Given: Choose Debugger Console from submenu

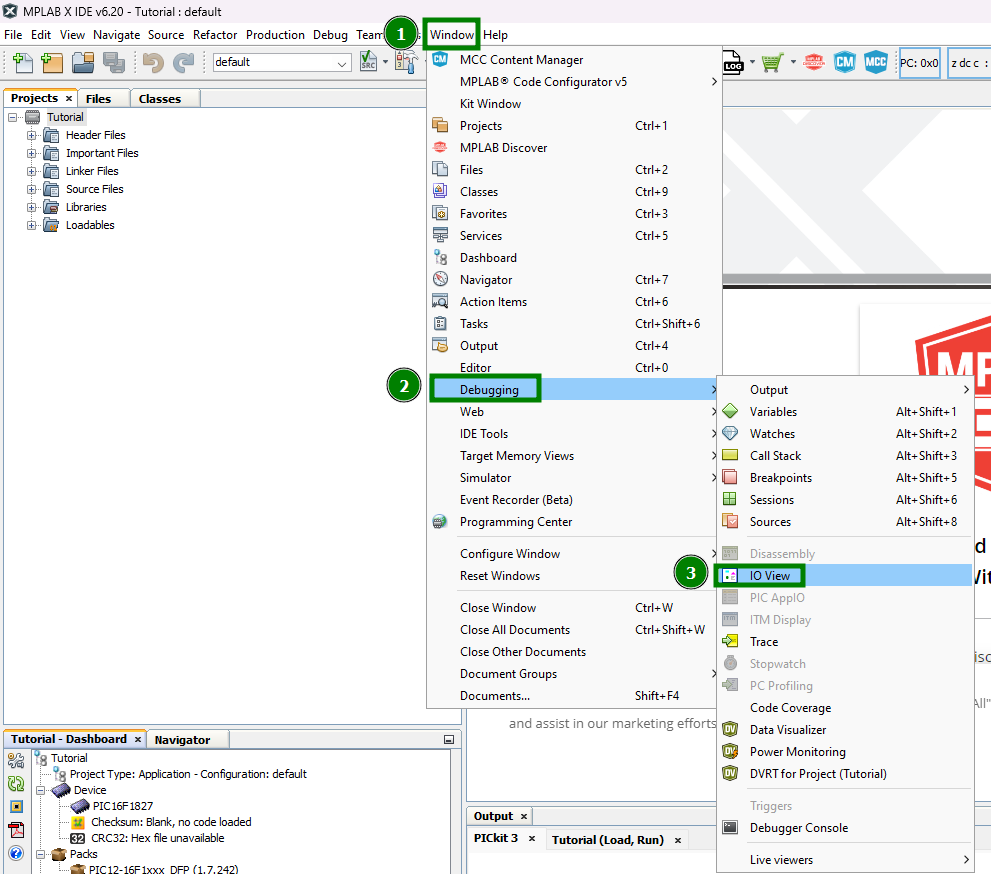Looking at the screenshot, I should pyautogui.click(x=845, y=828).
